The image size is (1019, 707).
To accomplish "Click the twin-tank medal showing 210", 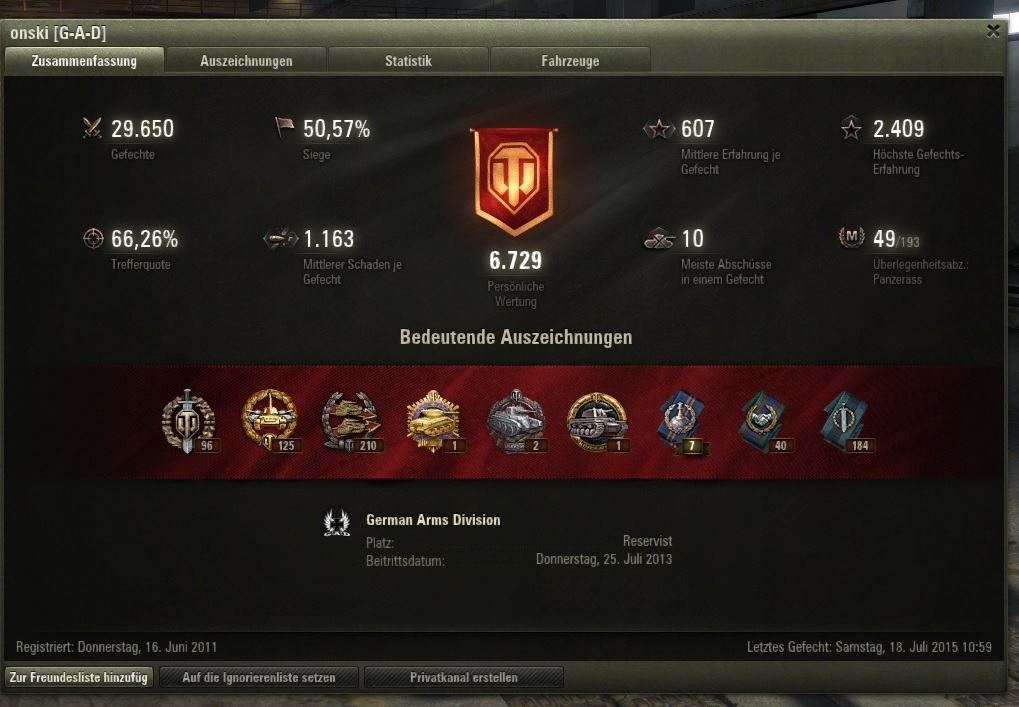I will pos(352,421).
